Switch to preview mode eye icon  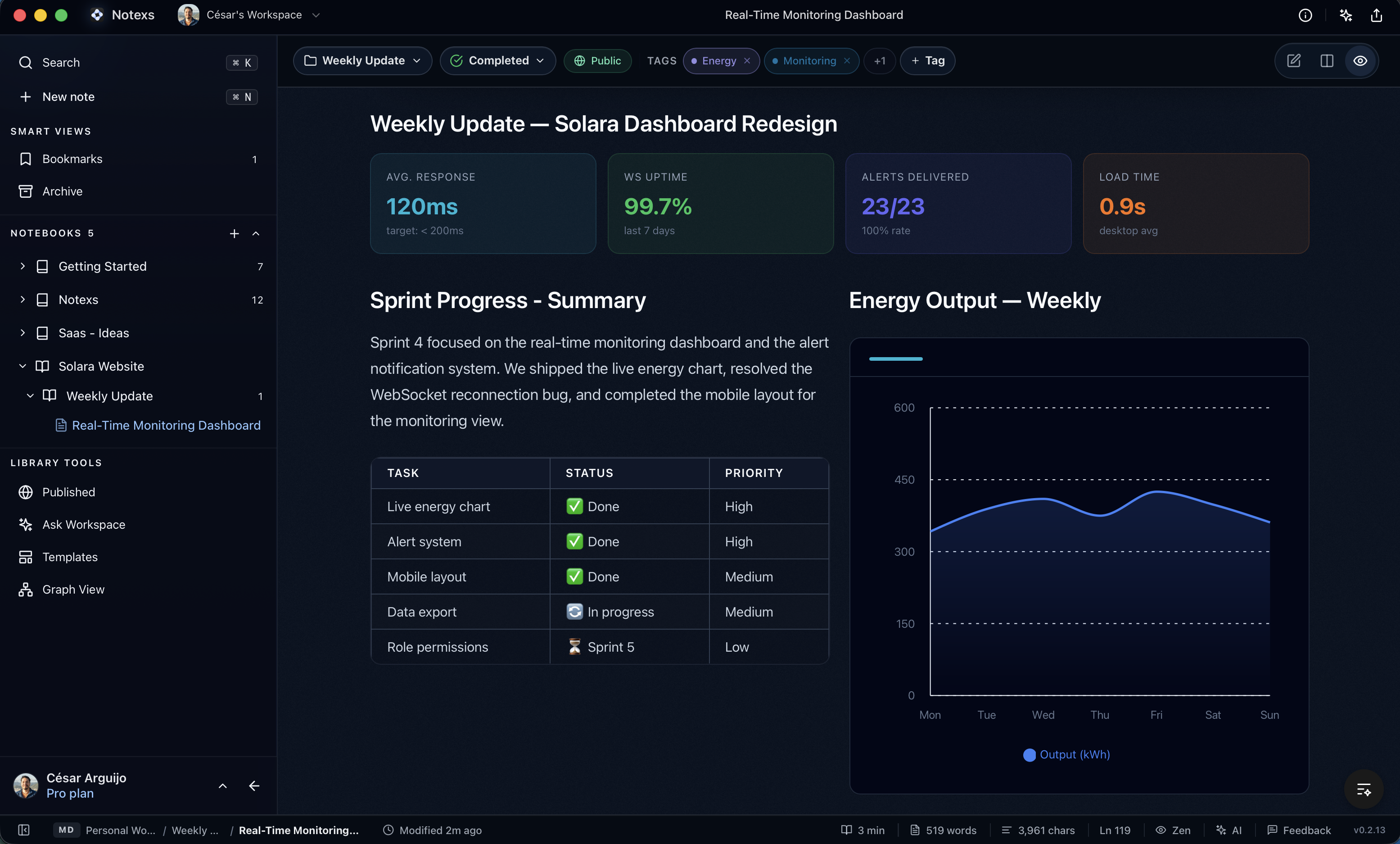1360,61
